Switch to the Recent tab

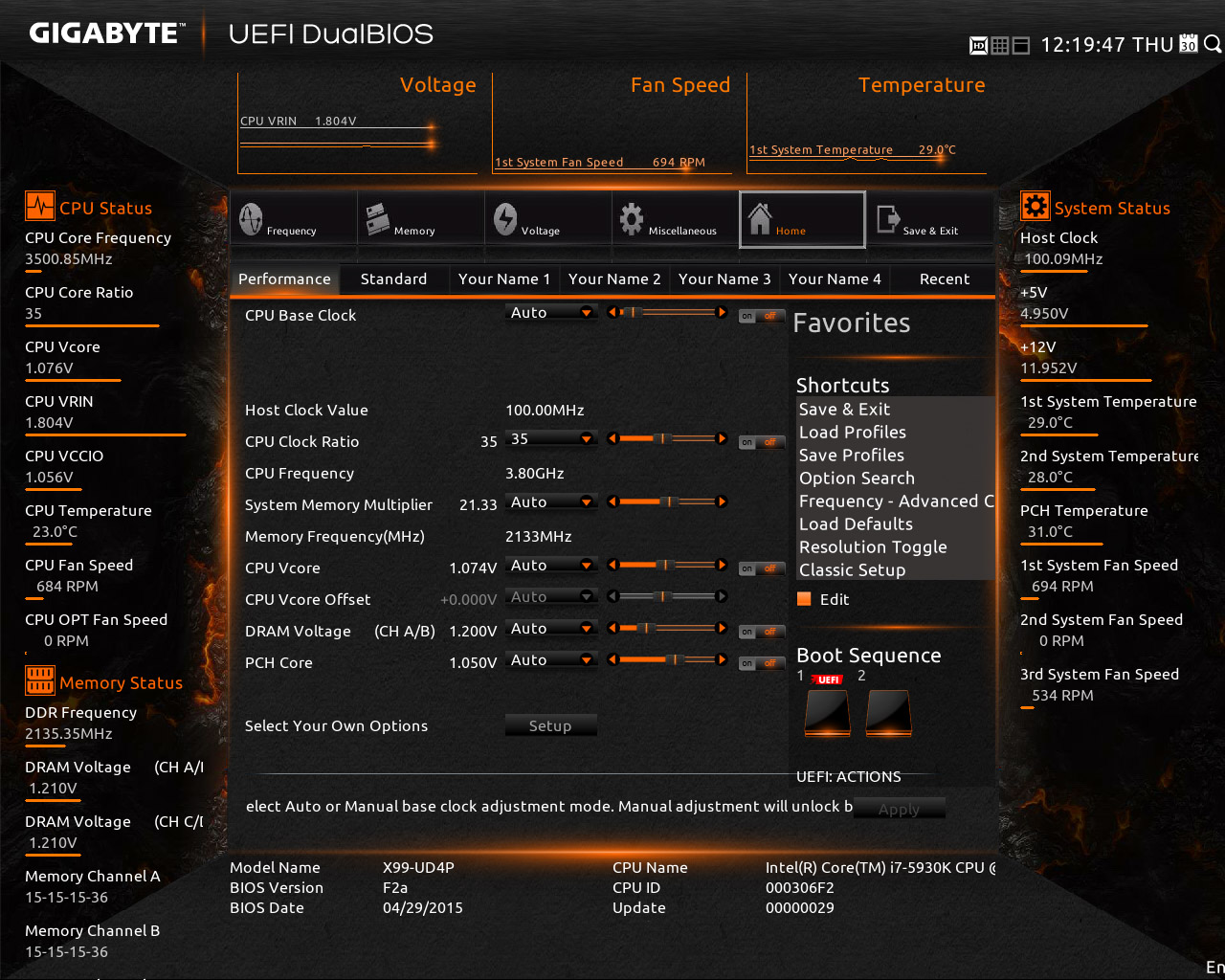click(x=945, y=278)
